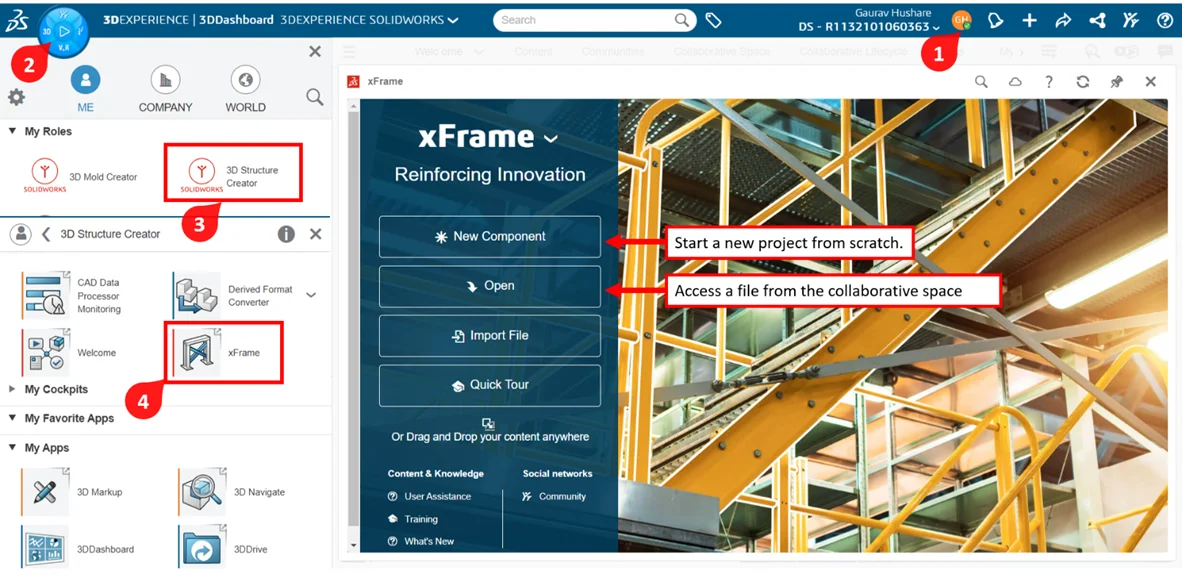Open the 3DDashboard app
The image size is (1182, 581).
(78, 549)
